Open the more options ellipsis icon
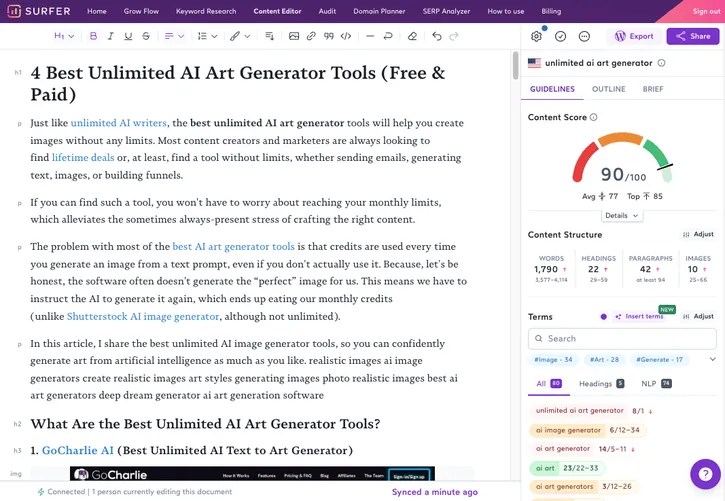The height and width of the screenshot is (501, 725). click(x=584, y=36)
